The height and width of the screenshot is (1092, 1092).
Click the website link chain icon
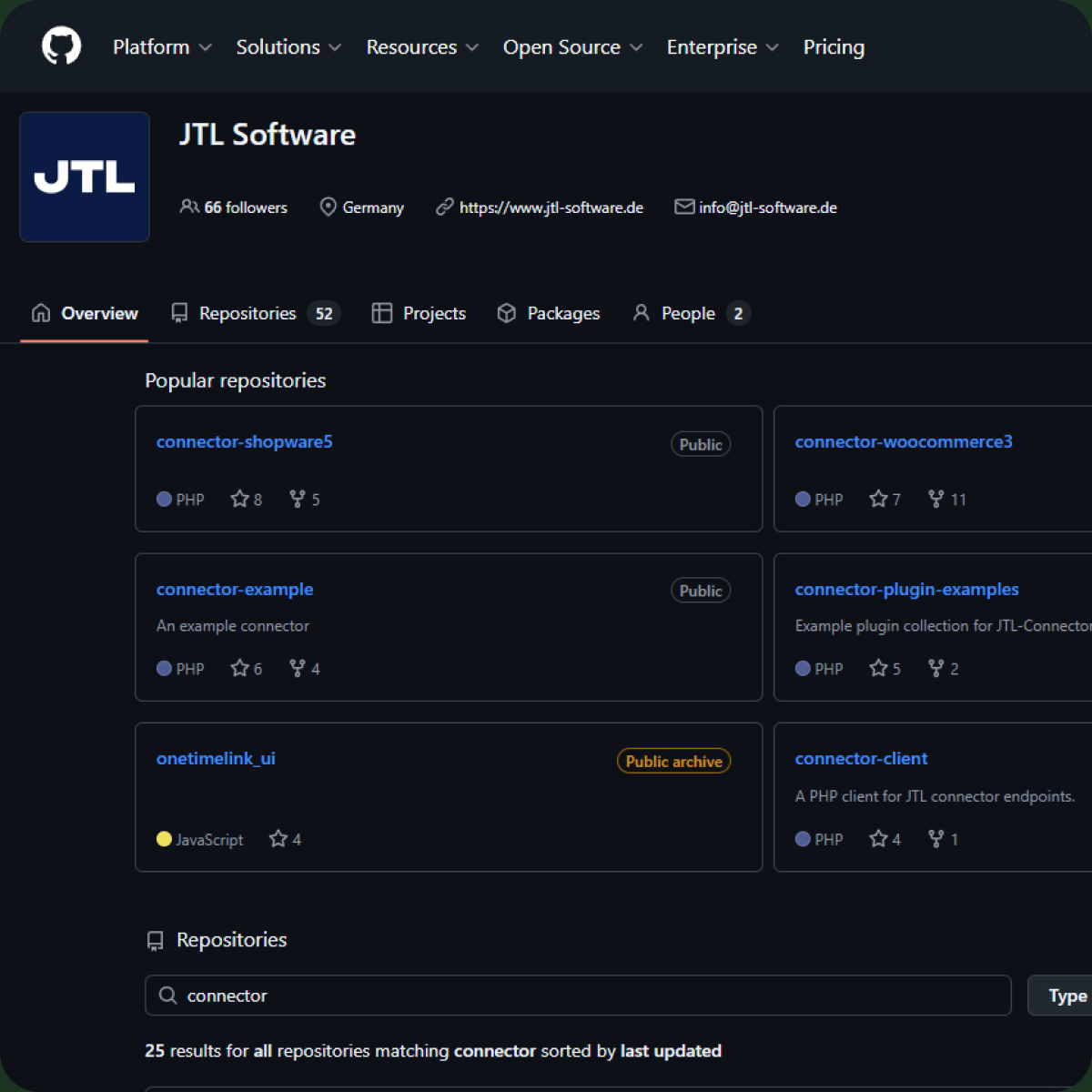tap(444, 207)
